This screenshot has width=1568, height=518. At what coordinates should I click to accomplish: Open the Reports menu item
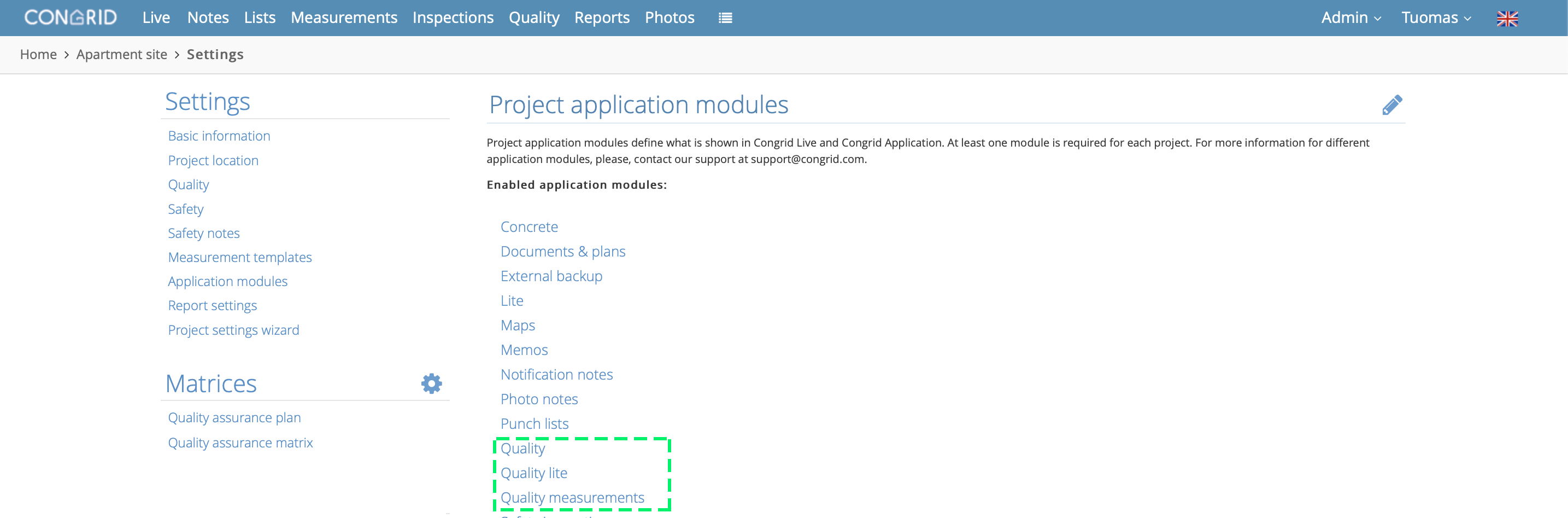click(602, 18)
